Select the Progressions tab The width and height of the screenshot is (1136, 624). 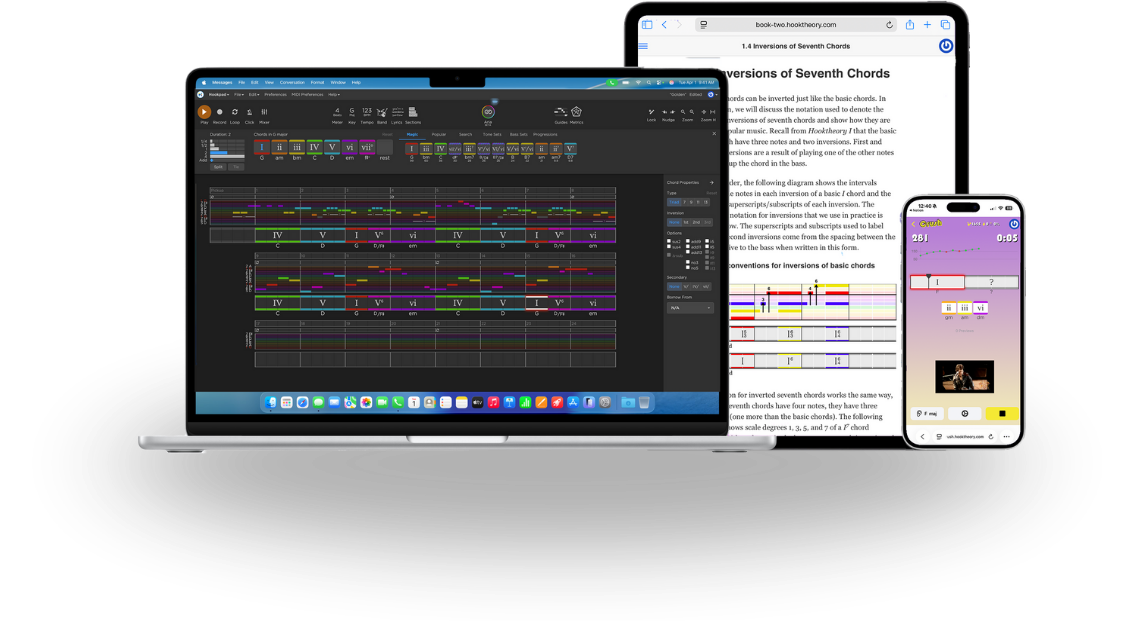545,133
